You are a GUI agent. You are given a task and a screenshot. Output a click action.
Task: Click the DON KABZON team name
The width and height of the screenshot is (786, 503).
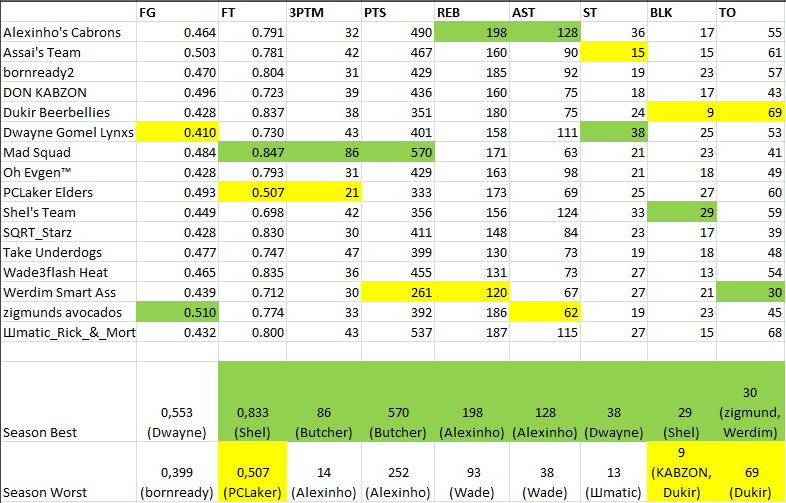pyautogui.click(x=69, y=92)
